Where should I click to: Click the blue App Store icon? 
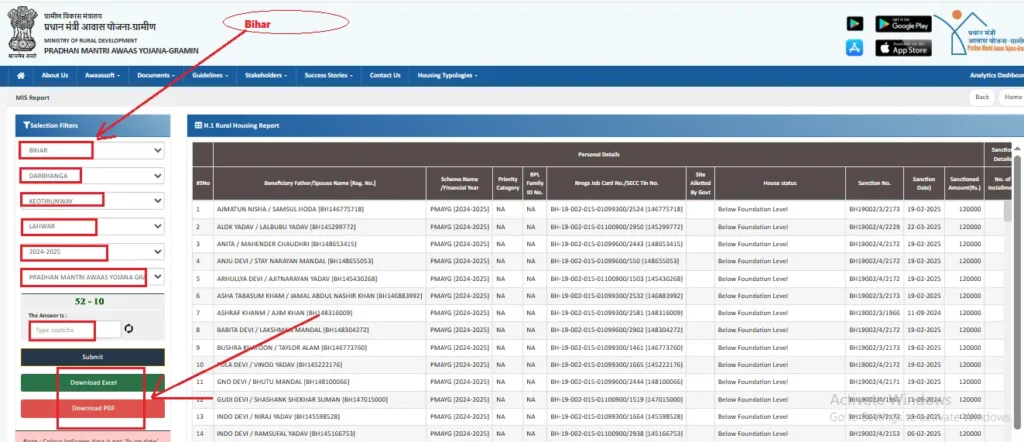coord(854,48)
